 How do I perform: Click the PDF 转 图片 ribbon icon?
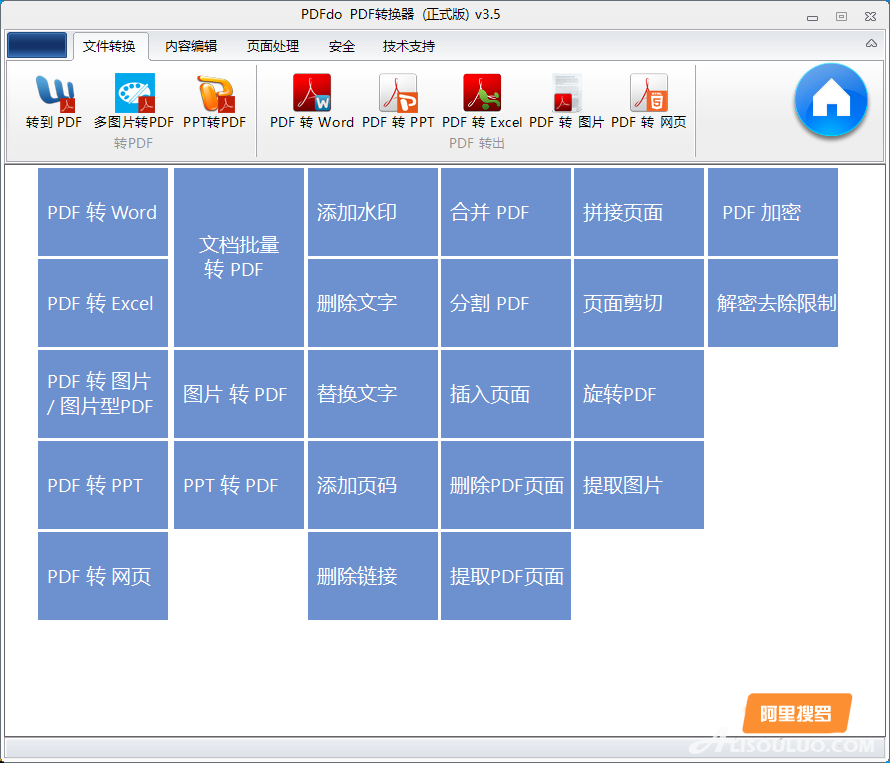pyautogui.click(x=566, y=101)
